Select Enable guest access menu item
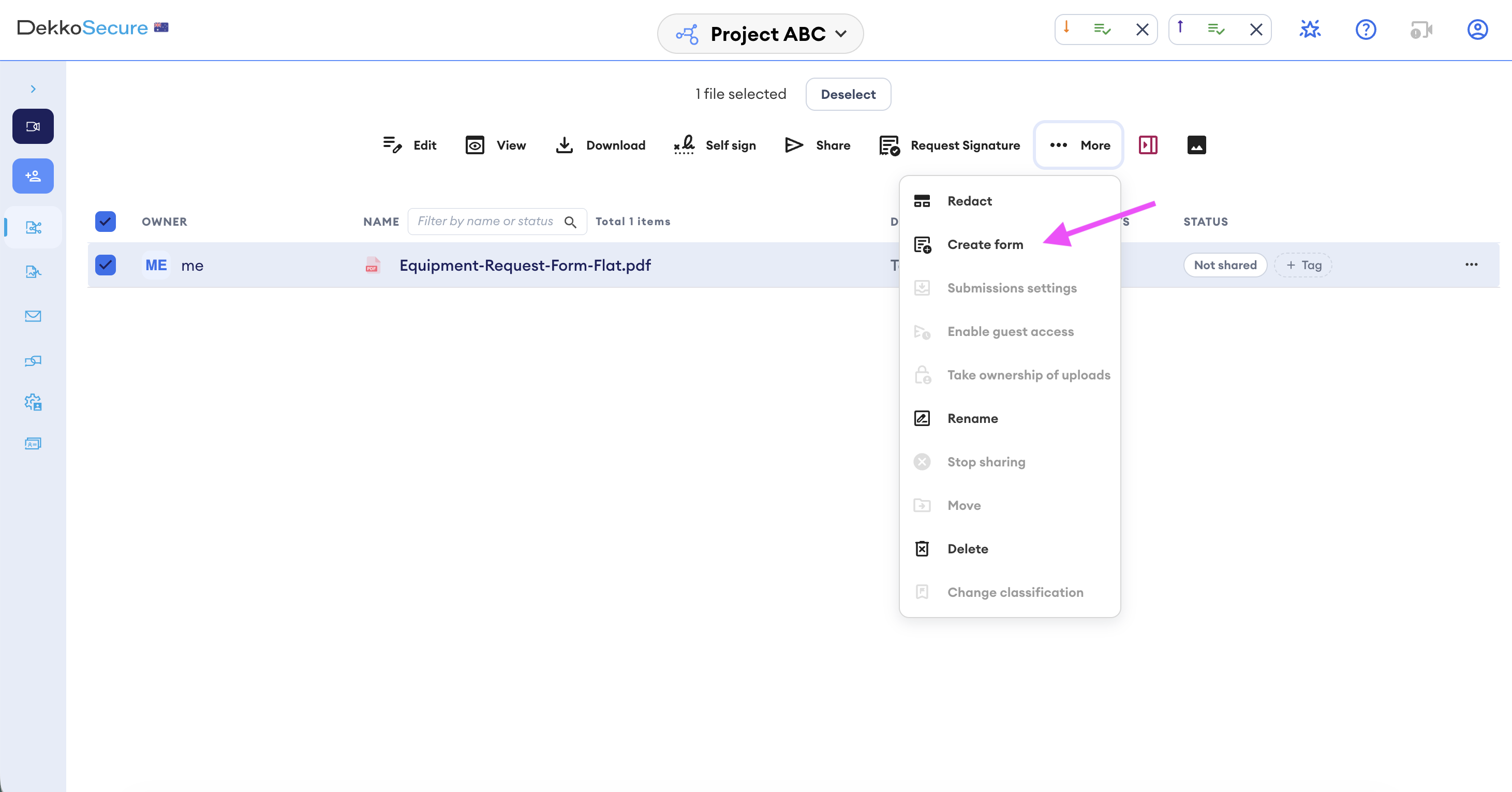Viewport: 1512px width, 792px height. (1010, 331)
